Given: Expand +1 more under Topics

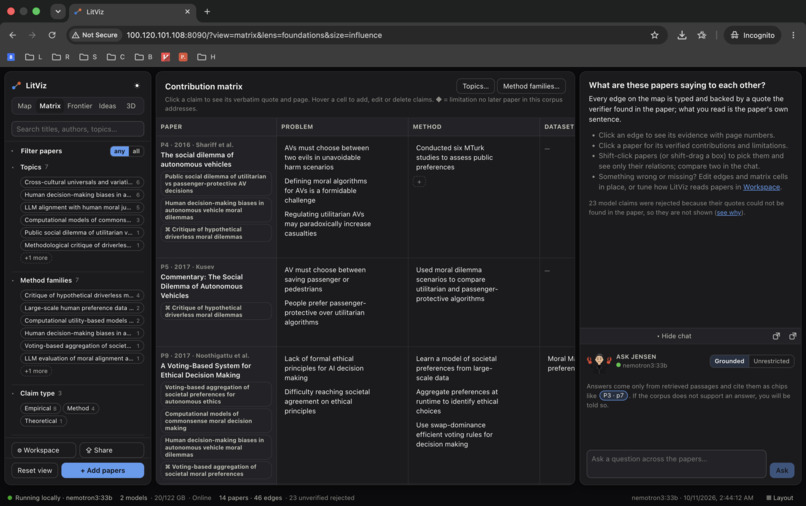Looking at the screenshot, I should pyautogui.click(x=36, y=258).
